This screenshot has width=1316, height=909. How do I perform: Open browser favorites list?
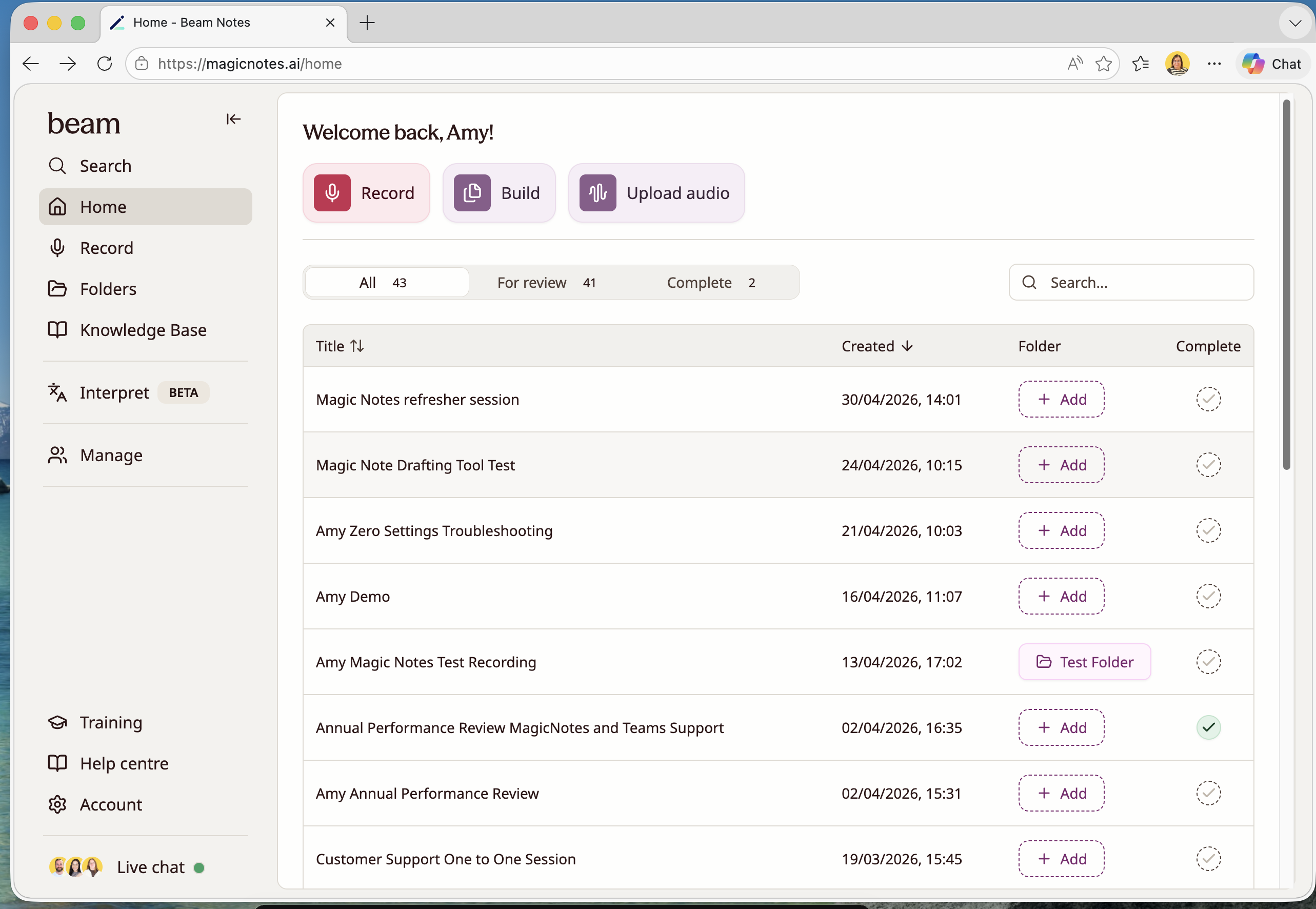pyautogui.click(x=1141, y=64)
